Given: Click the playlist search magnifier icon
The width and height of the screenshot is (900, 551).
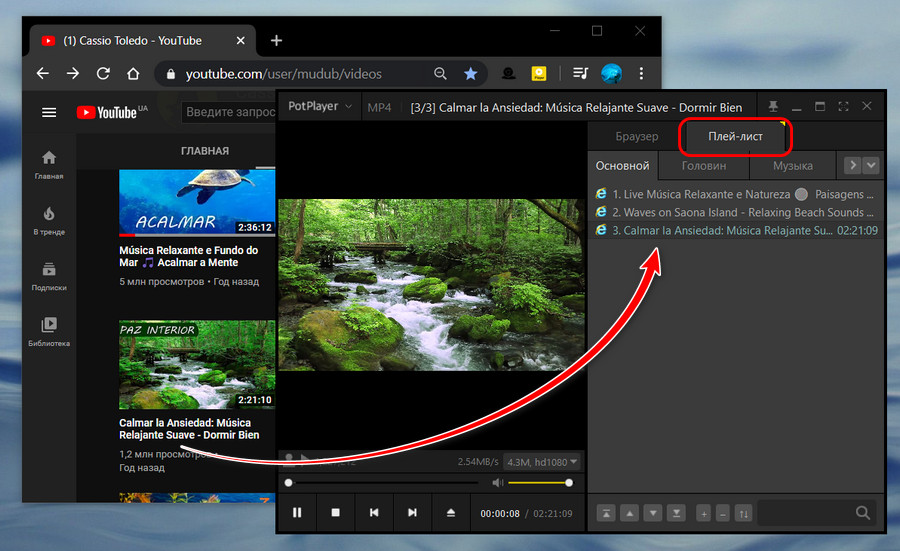Looking at the screenshot, I should [863, 513].
